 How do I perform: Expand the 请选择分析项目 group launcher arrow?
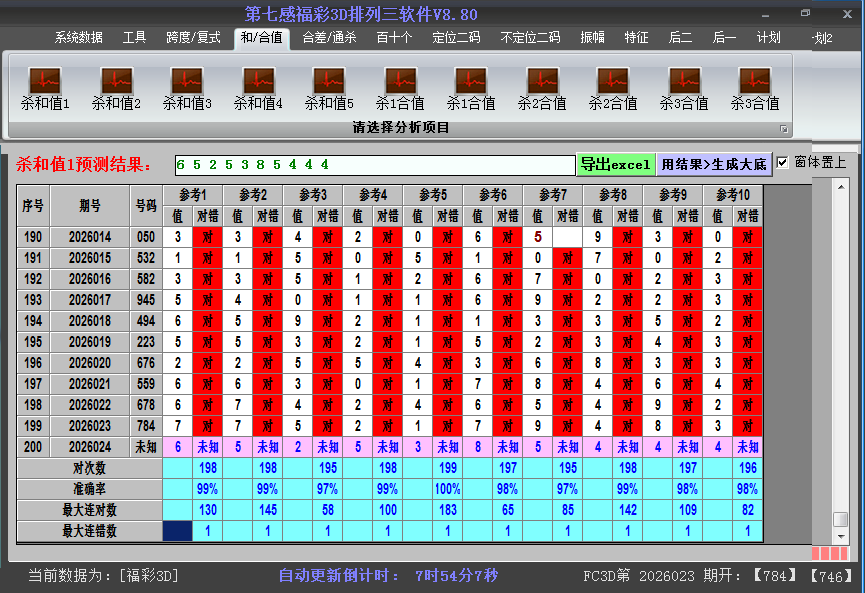coord(784,129)
